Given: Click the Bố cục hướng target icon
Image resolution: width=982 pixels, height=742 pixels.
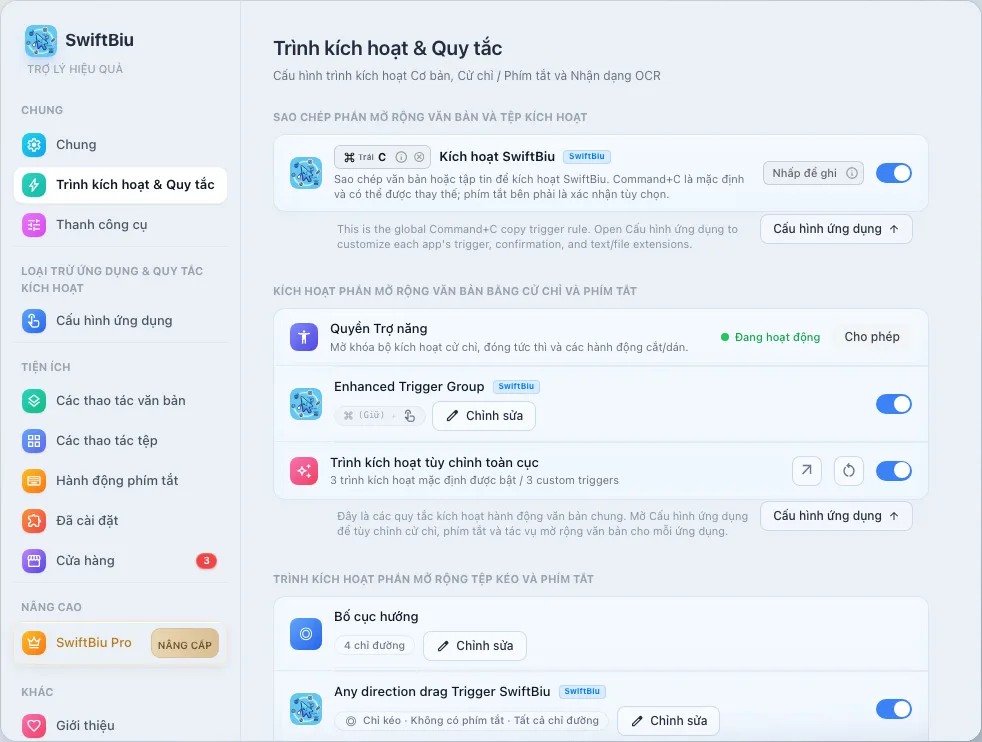Looking at the screenshot, I should click(x=306, y=634).
